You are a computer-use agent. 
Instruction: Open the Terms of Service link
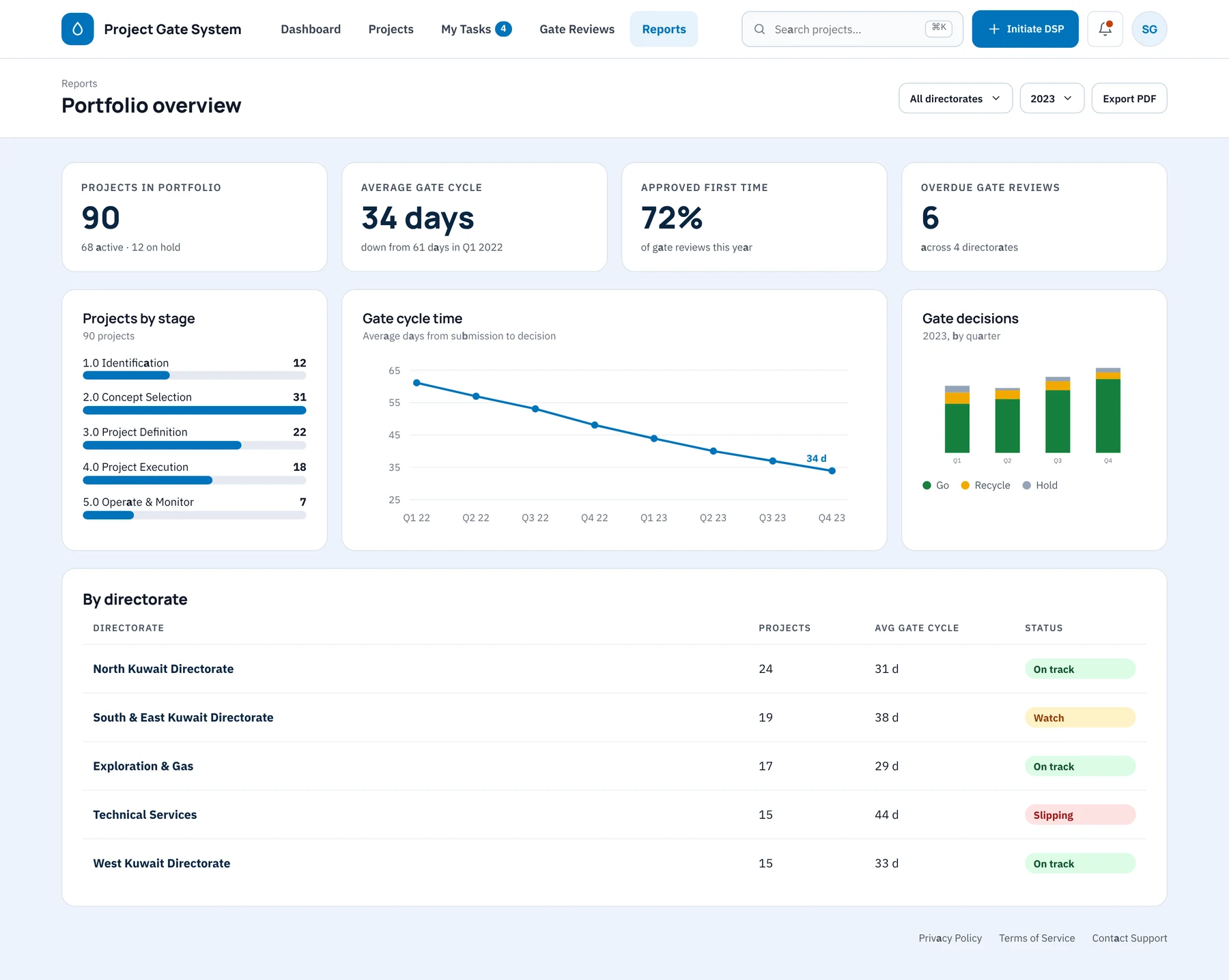click(x=1036, y=938)
